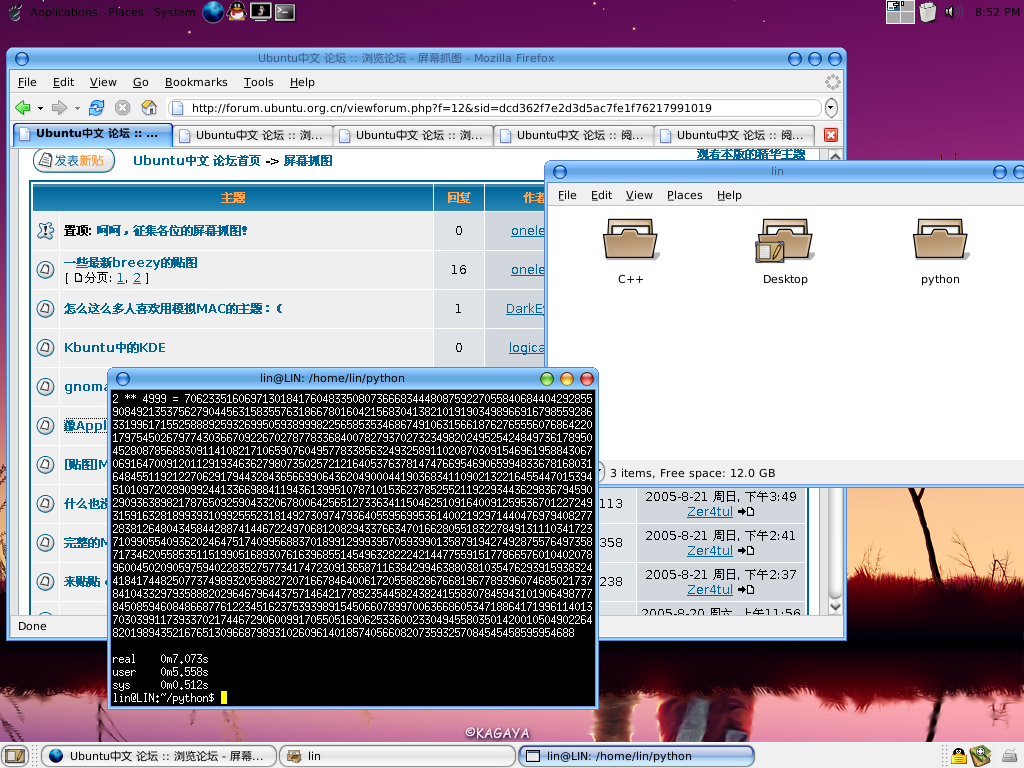1024x768 pixels.
Task: Click the status text '3 items, Free space: 12.0 GB'
Action: click(x=692, y=473)
